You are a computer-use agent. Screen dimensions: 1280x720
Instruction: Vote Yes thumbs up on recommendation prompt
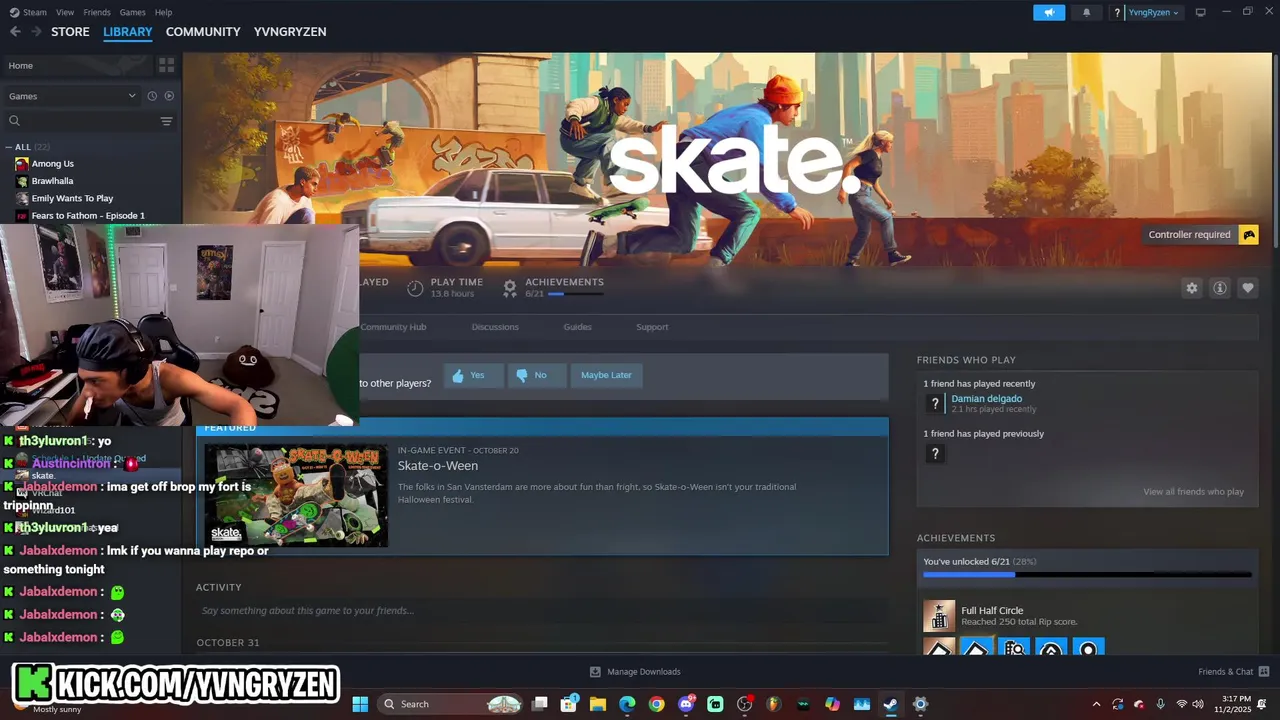(x=473, y=375)
